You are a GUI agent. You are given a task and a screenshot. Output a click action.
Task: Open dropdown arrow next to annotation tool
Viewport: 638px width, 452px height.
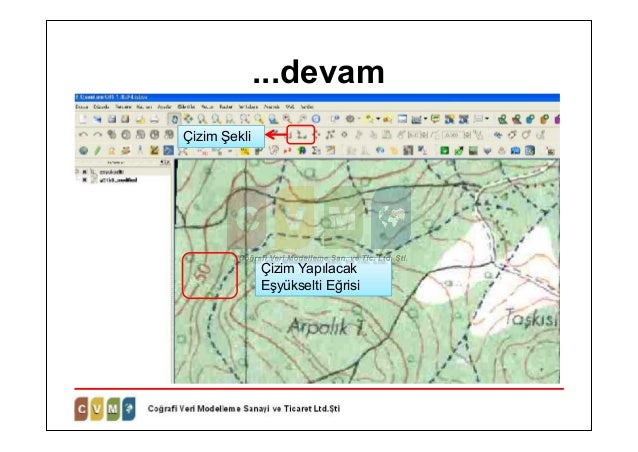487,119
